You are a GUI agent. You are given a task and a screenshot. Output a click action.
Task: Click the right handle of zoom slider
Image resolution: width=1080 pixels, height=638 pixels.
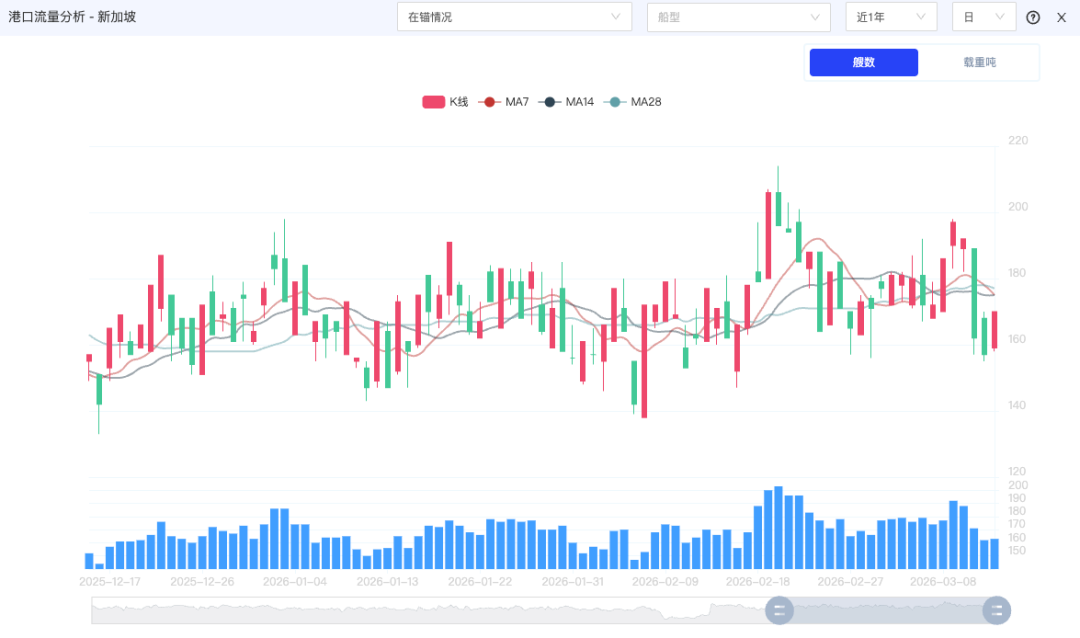pos(997,610)
